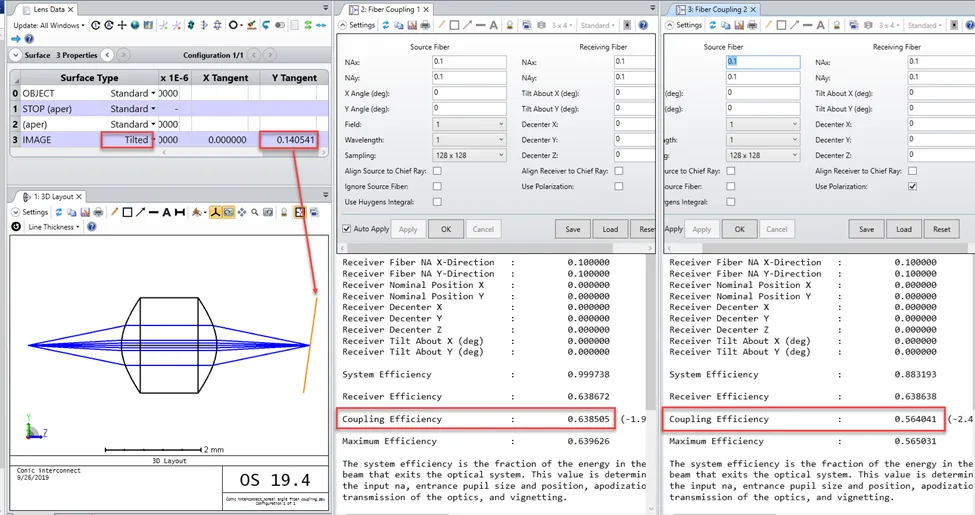Image resolution: width=975 pixels, height=515 pixels.
Task: Open the Sampling 128 x 128 dropdown in Fiber Coupling 1
Action: tap(469, 155)
